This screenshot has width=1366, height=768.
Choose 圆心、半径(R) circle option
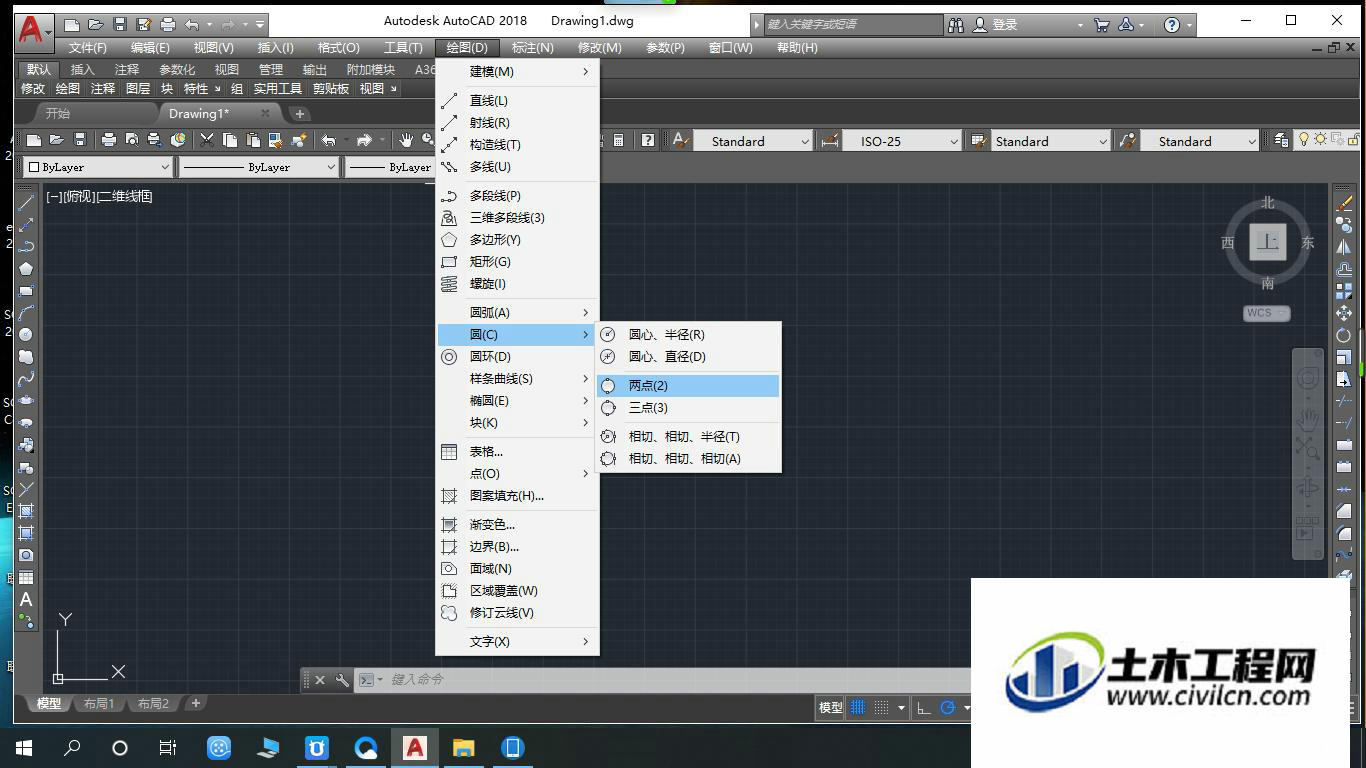(x=688, y=334)
